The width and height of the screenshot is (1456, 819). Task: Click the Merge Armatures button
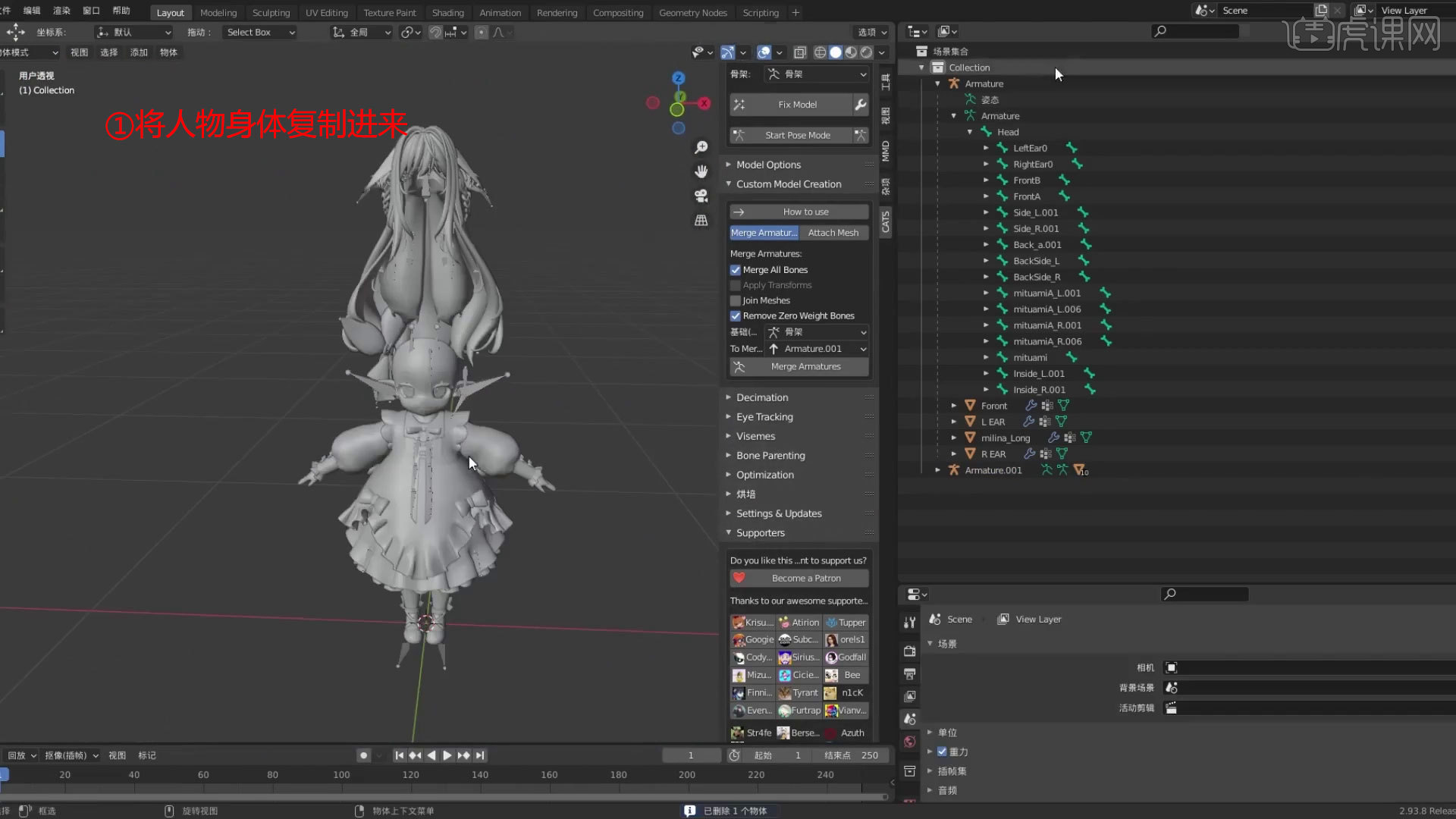click(805, 366)
